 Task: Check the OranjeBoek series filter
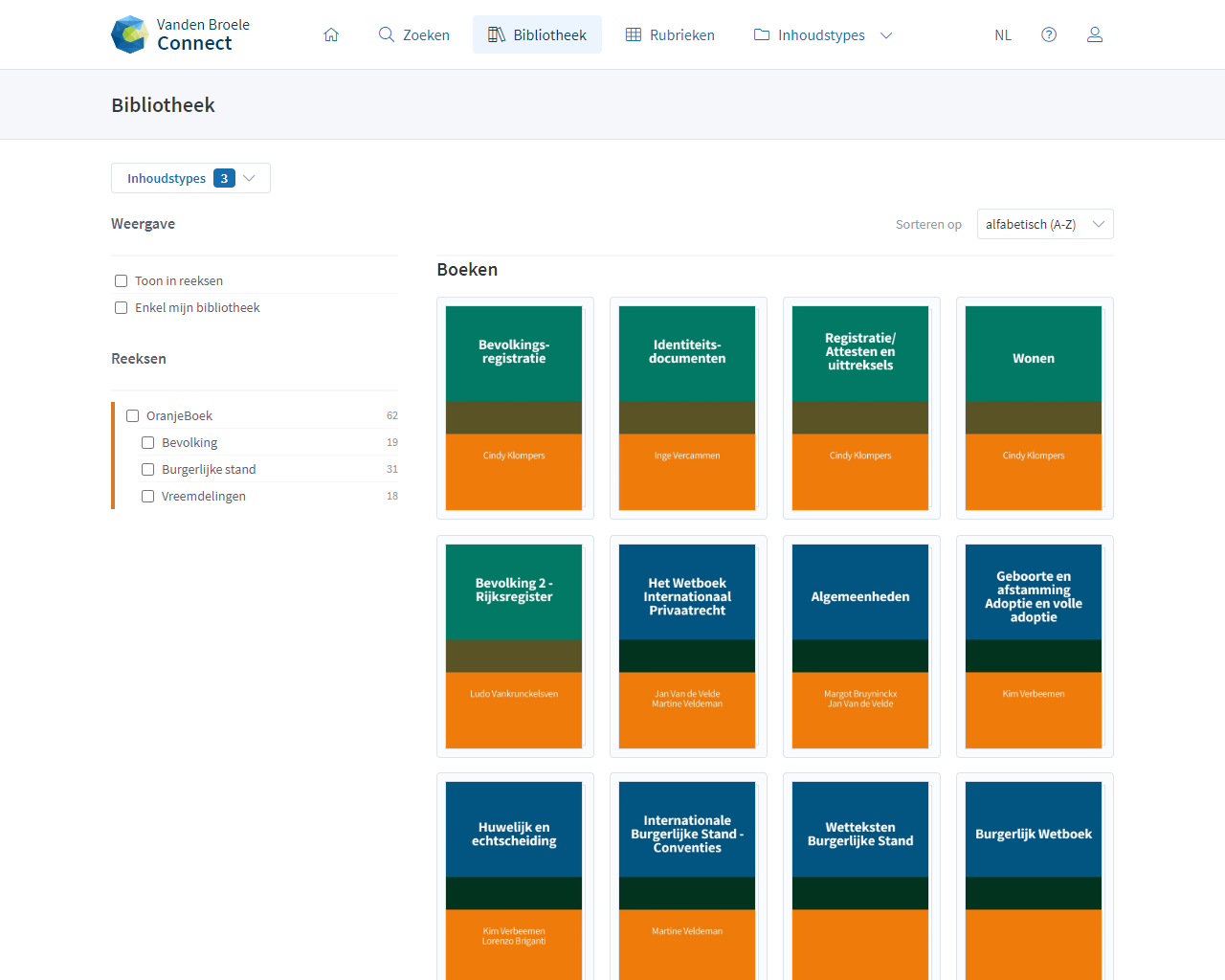pos(133,415)
